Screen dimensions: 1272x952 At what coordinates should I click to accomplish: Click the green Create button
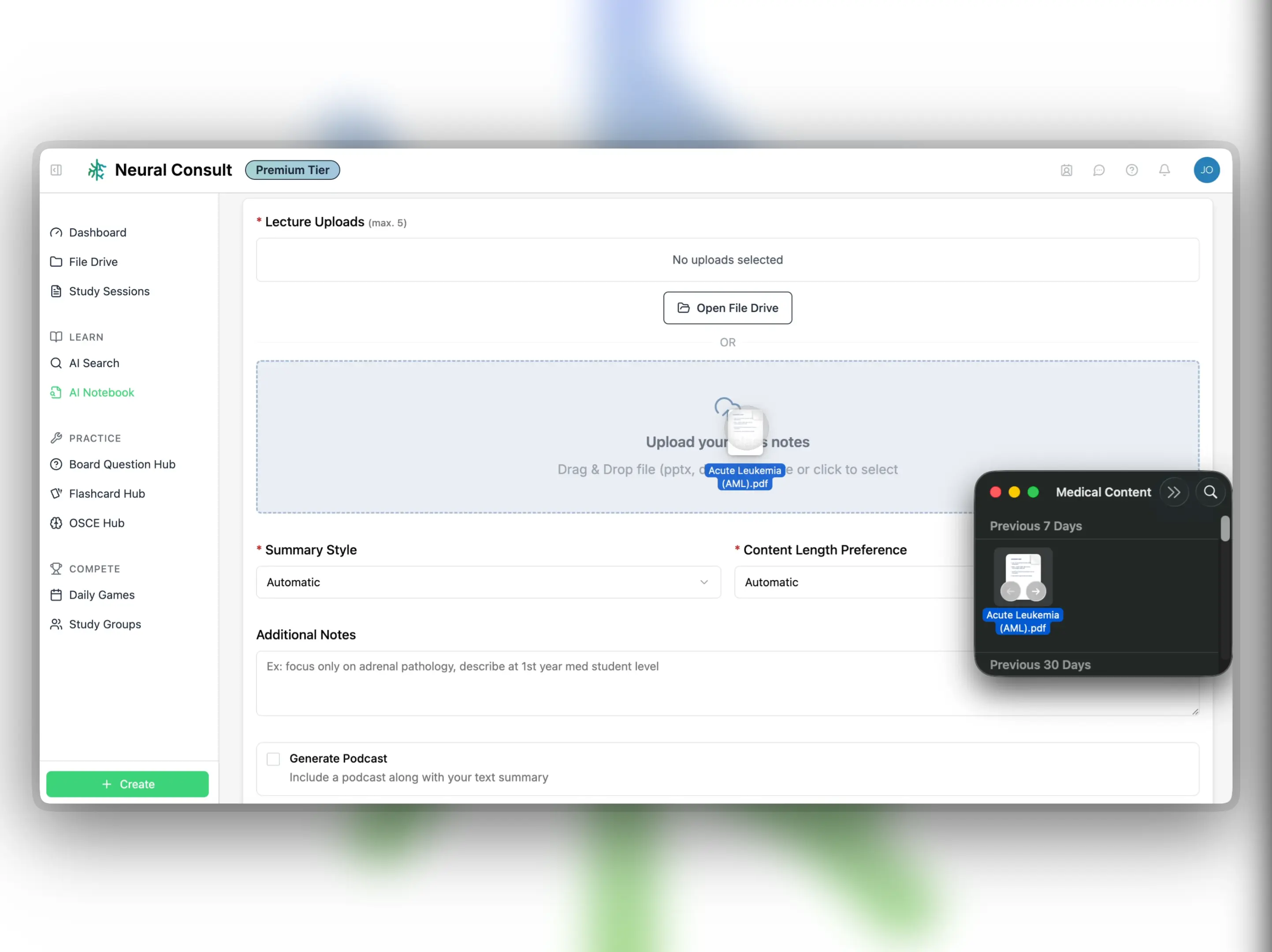point(127,784)
